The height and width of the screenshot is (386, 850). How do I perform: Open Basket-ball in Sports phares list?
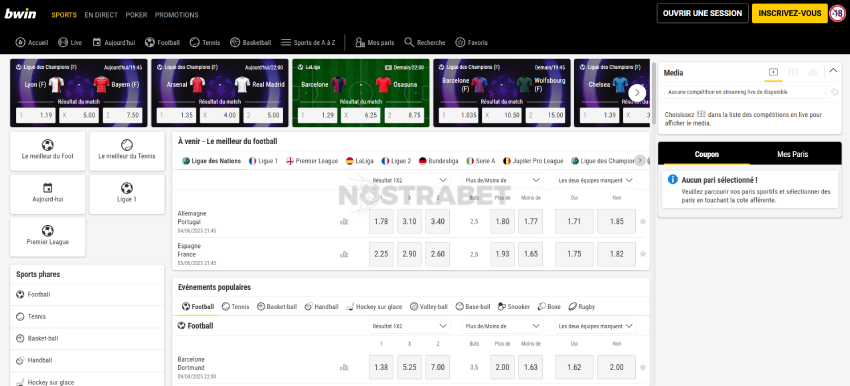tap(87, 338)
